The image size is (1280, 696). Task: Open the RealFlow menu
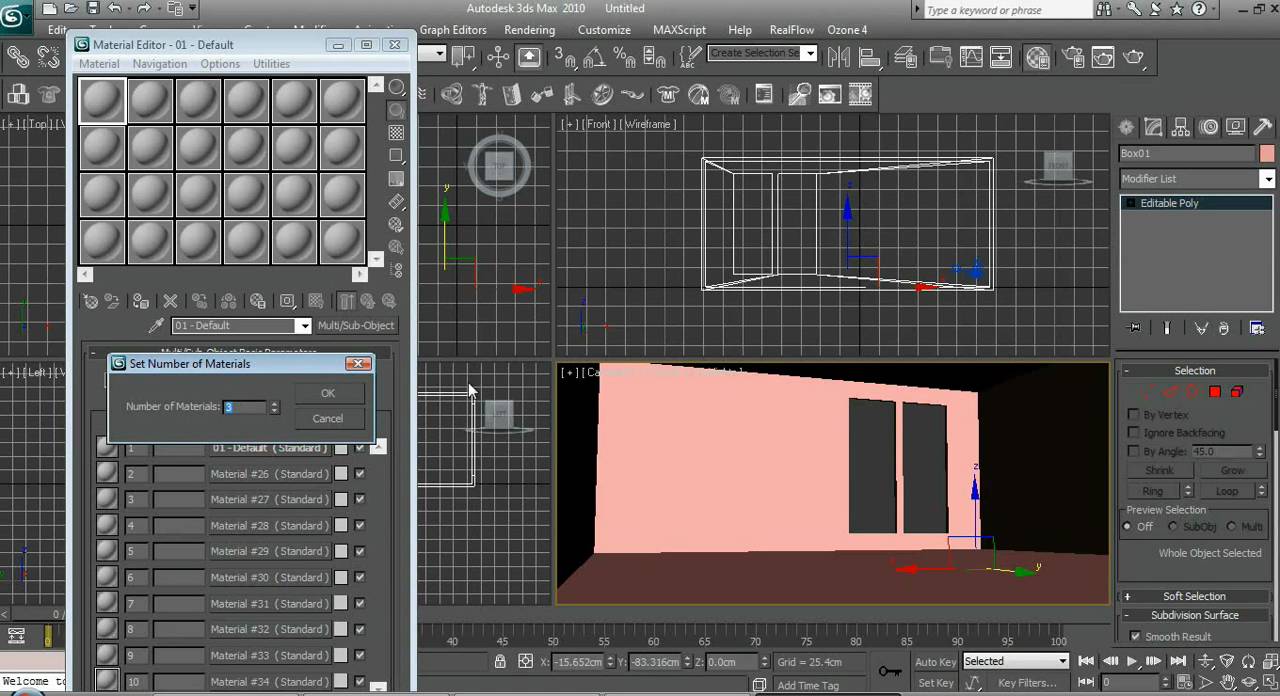pos(791,30)
